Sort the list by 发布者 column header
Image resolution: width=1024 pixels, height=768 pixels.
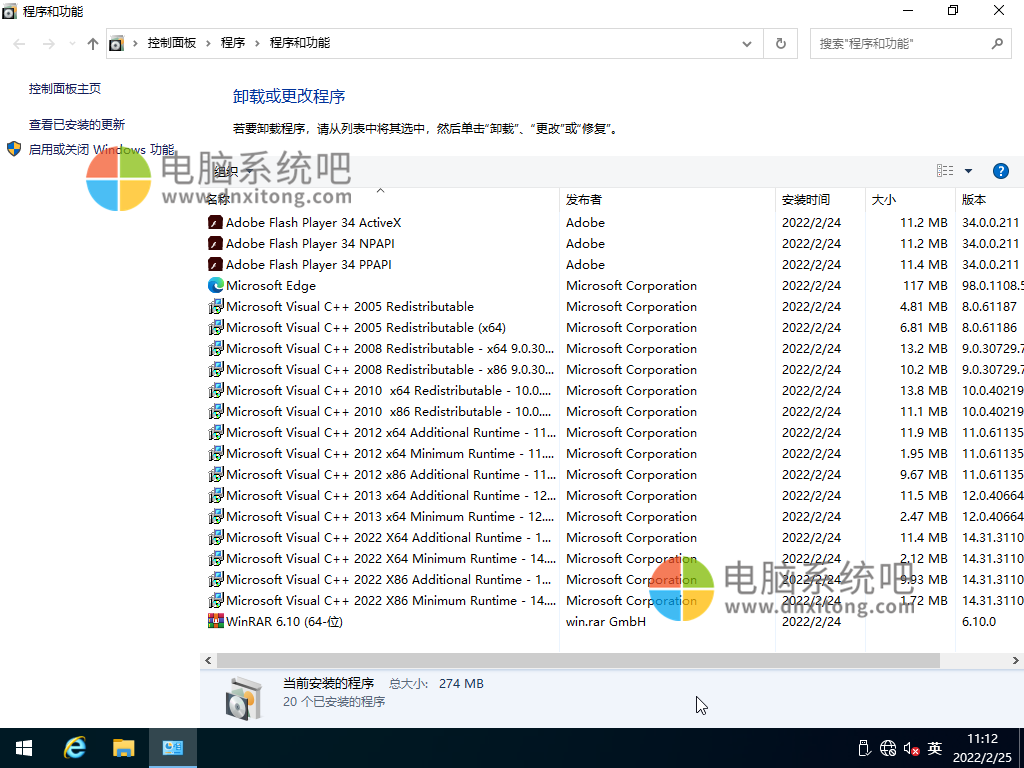tap(584, 199)
